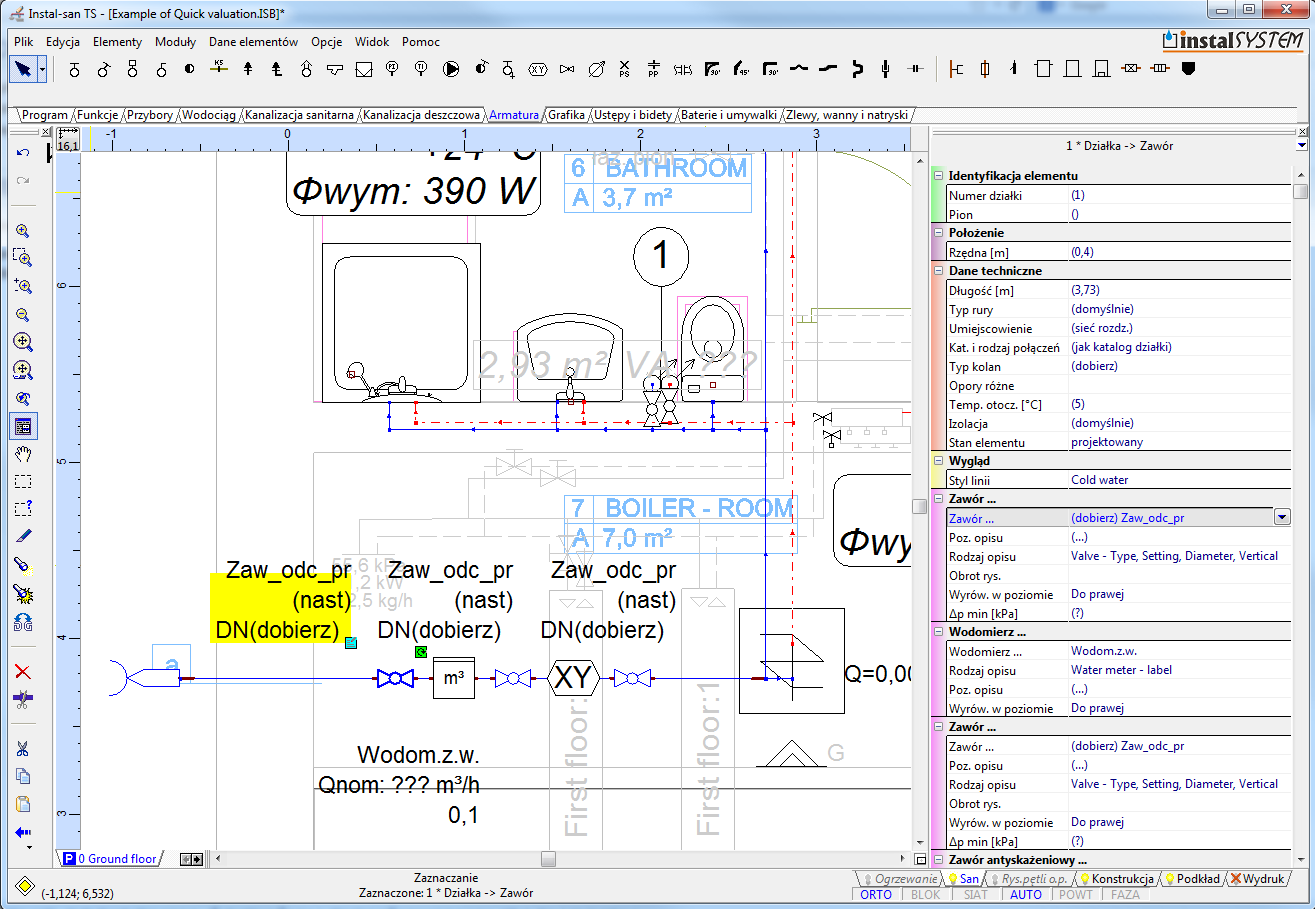Select the pump play-circle icon in toolbar
This screenshot has width=1315, height=909.
point(451,69)
